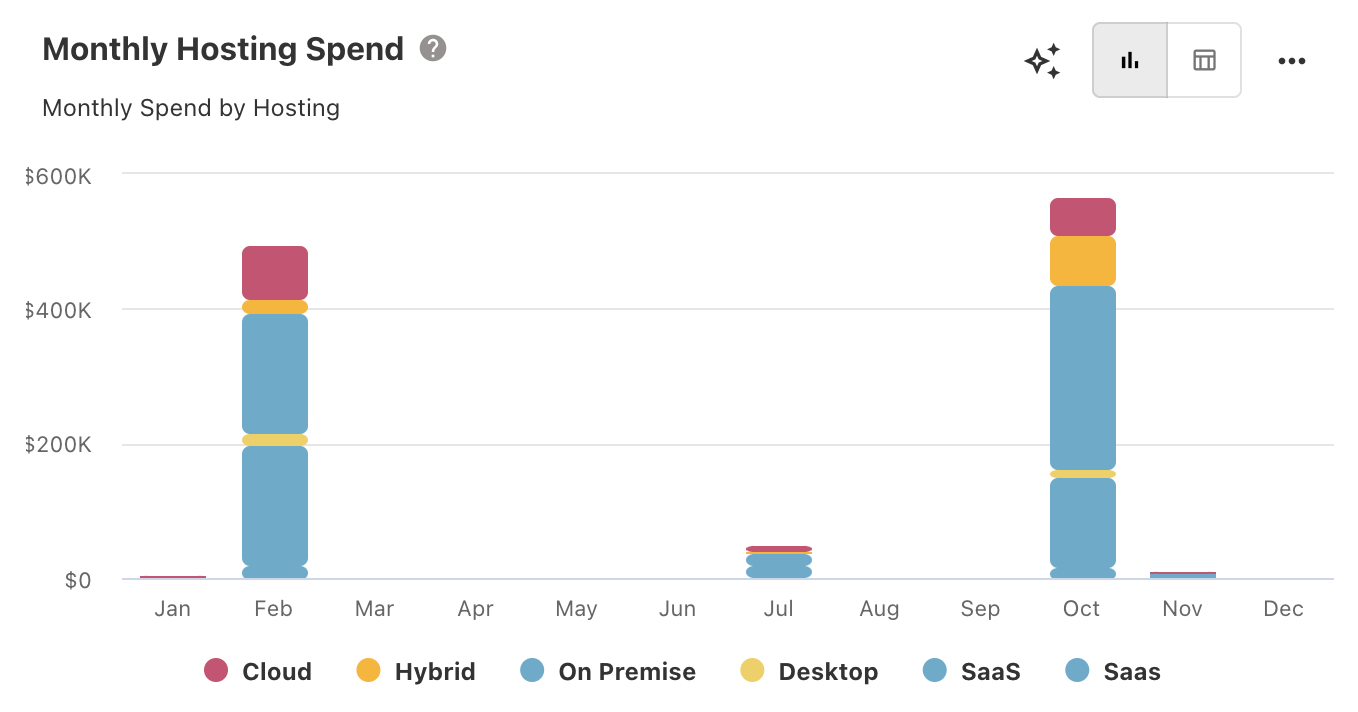
Task: Click the February Hybrid bar segment
Action: tap(275, 307)
